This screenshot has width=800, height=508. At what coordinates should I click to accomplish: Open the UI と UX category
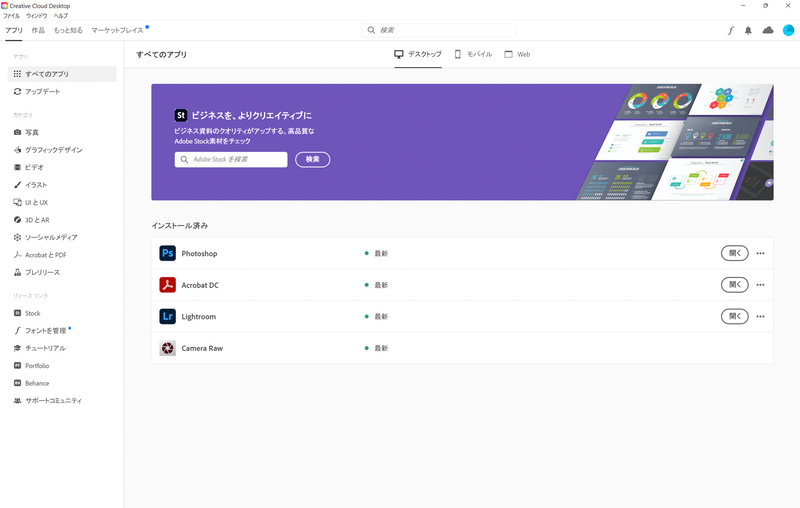click(x=31, y=202)
